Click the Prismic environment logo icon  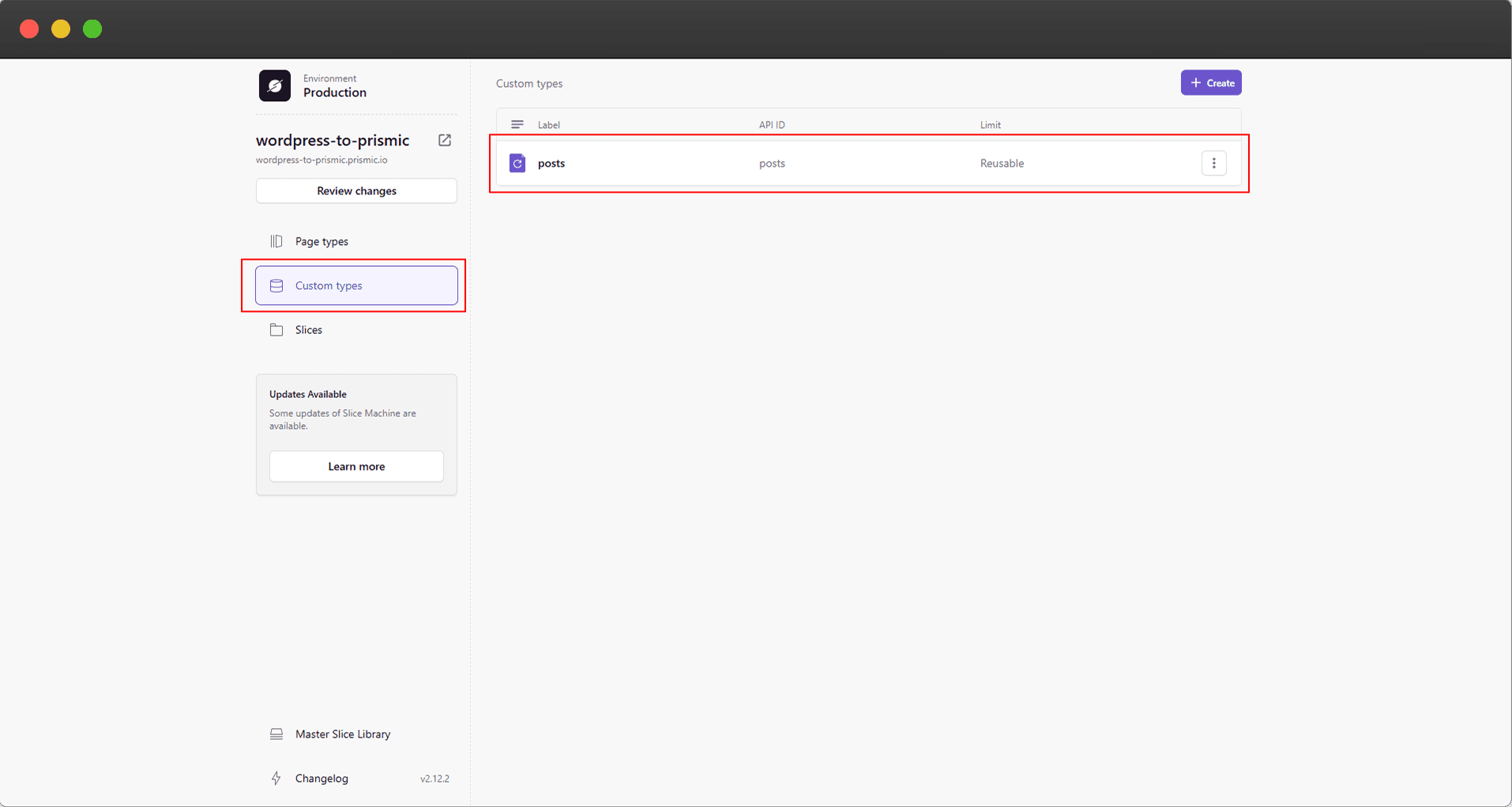click(x=275, y=85)
